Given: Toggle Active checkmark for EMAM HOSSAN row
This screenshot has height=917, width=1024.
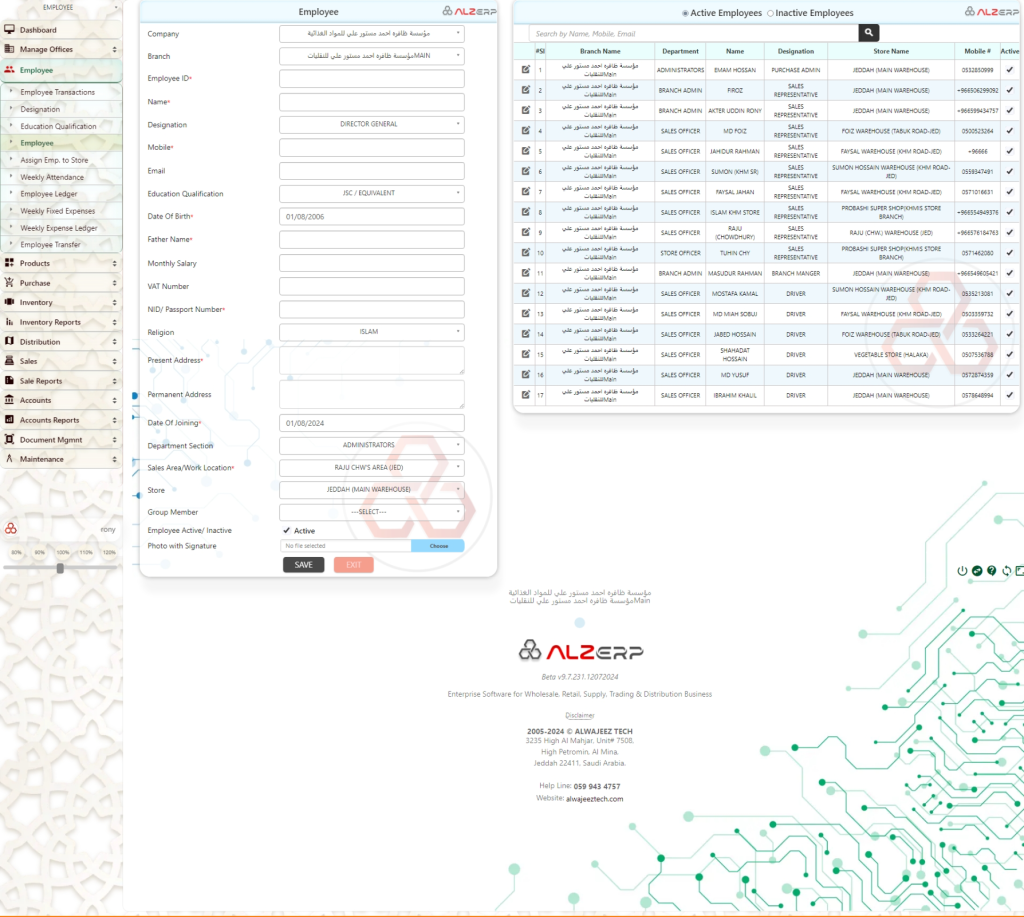Looking at the screenshot, I should (1010, 69).
